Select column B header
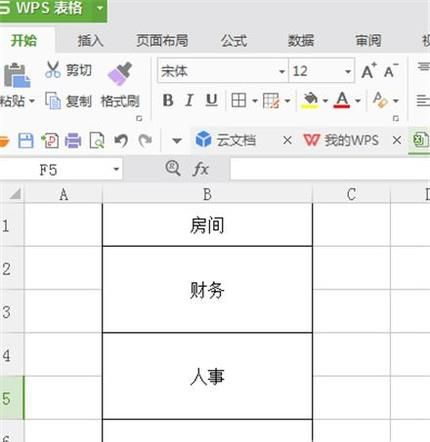 tap(207, 194)
